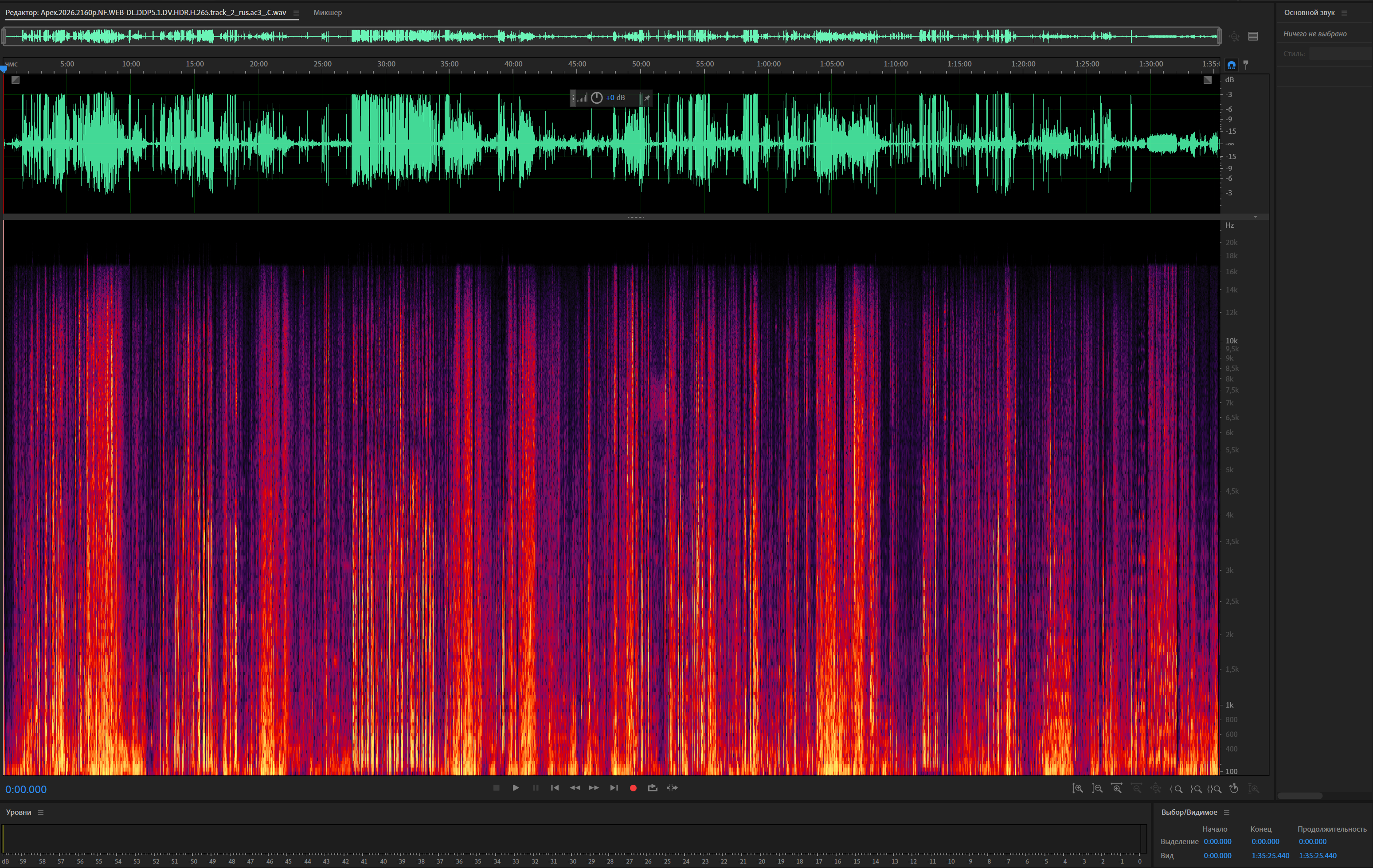Image resolution: width=1373 pixels, height=868 pixels.
Task: Click Zoom In Amplitude icon
Action: point(1077,788)
